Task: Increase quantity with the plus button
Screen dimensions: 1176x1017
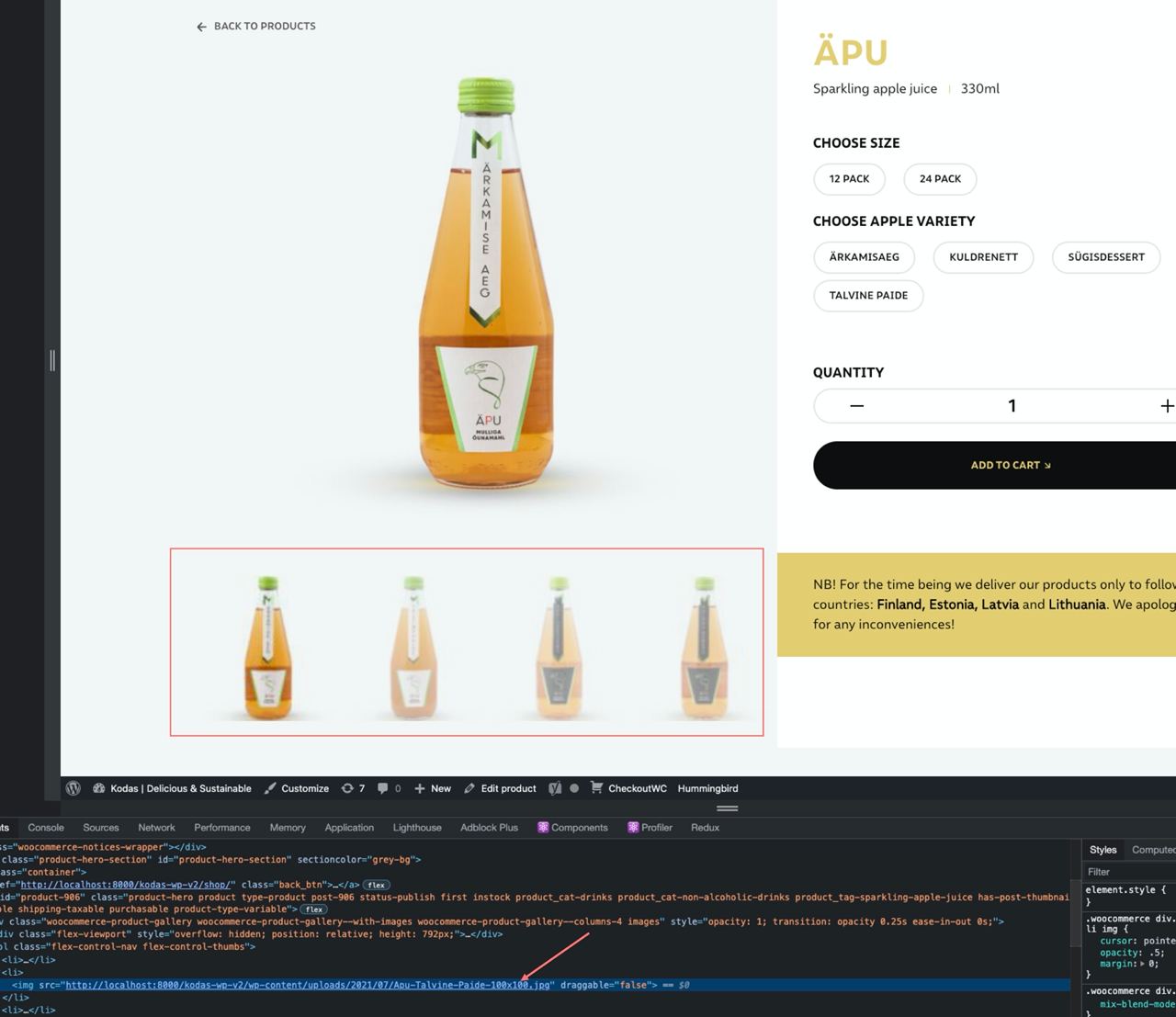Action: 1167,406
